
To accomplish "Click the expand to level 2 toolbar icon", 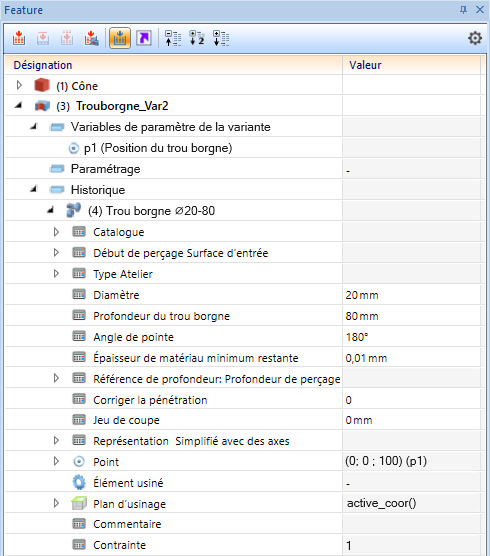I will tap(197, 38).
